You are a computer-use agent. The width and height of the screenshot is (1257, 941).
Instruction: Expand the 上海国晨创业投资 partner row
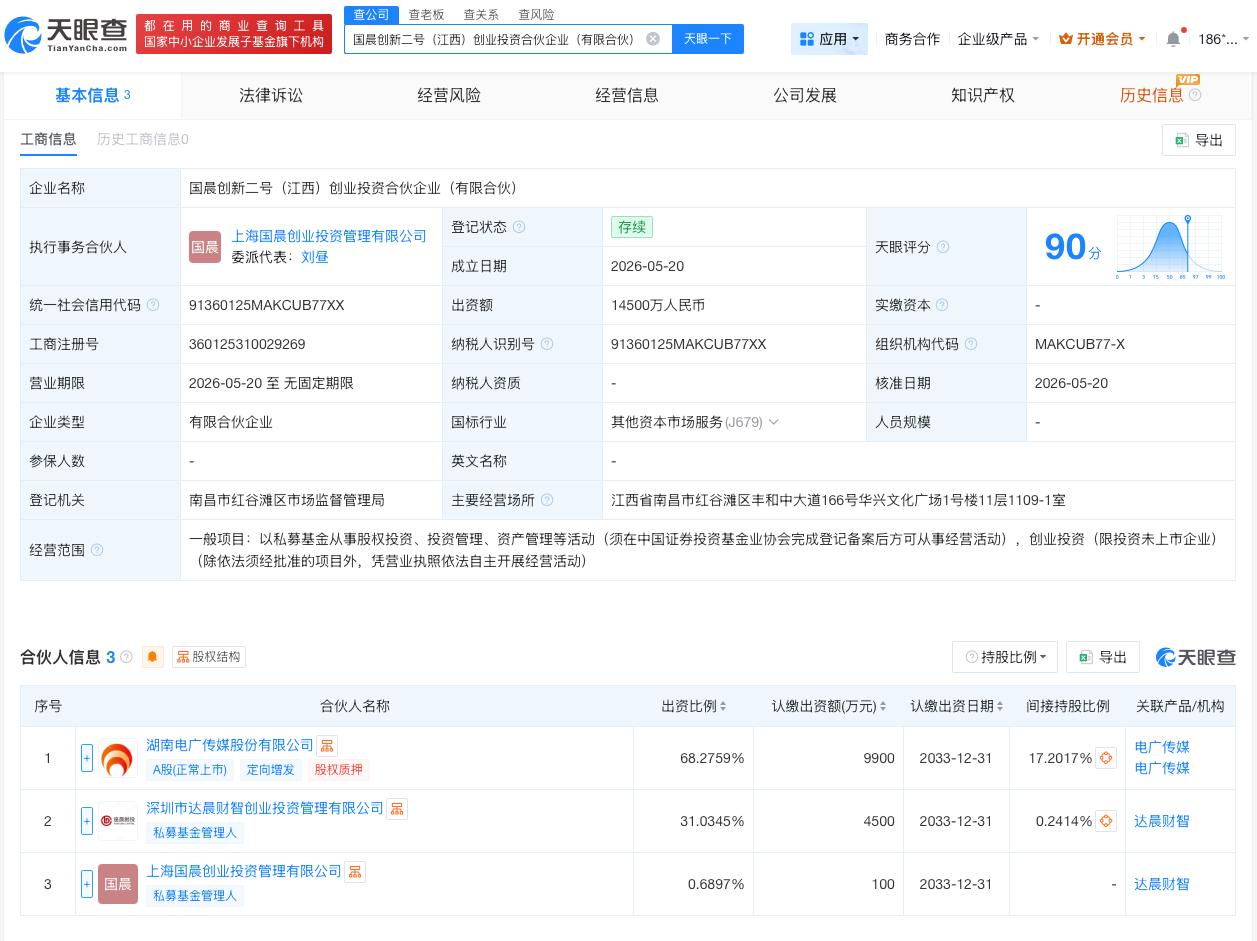[87, 884]
